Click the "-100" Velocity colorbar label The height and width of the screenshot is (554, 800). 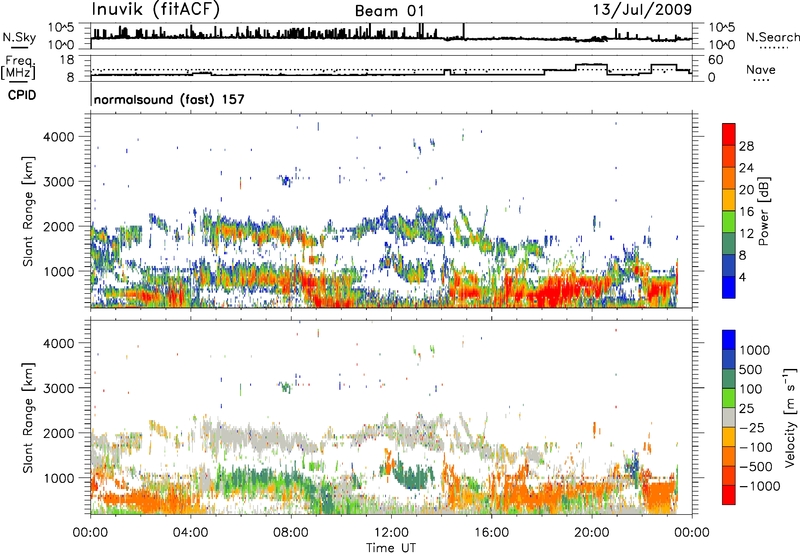pyautogui.click(x=755, y=447)
